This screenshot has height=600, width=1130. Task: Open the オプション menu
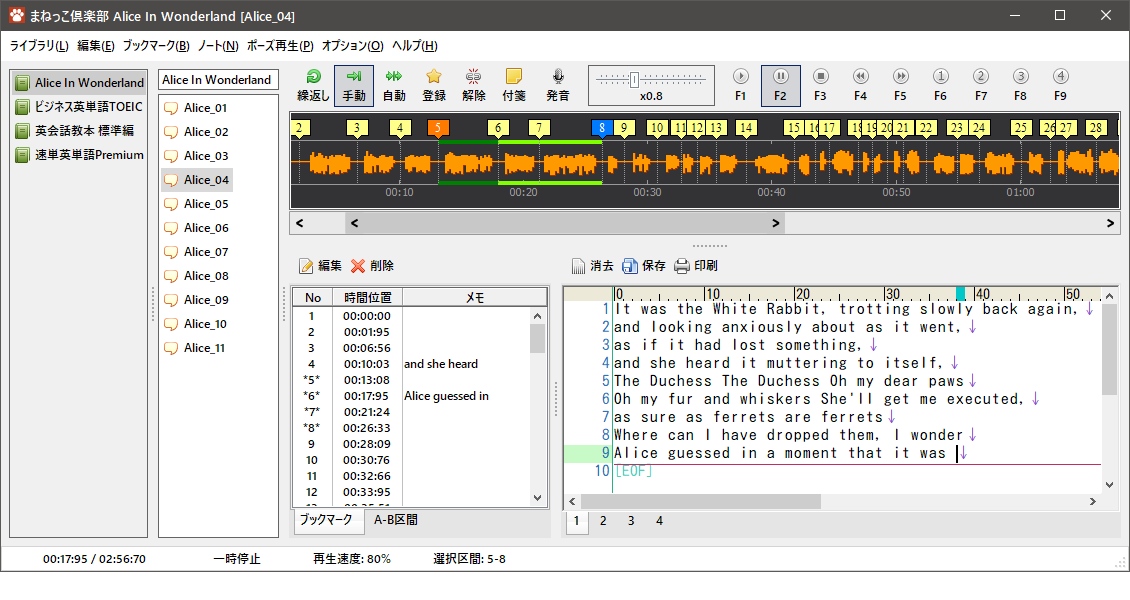[352, 46]
